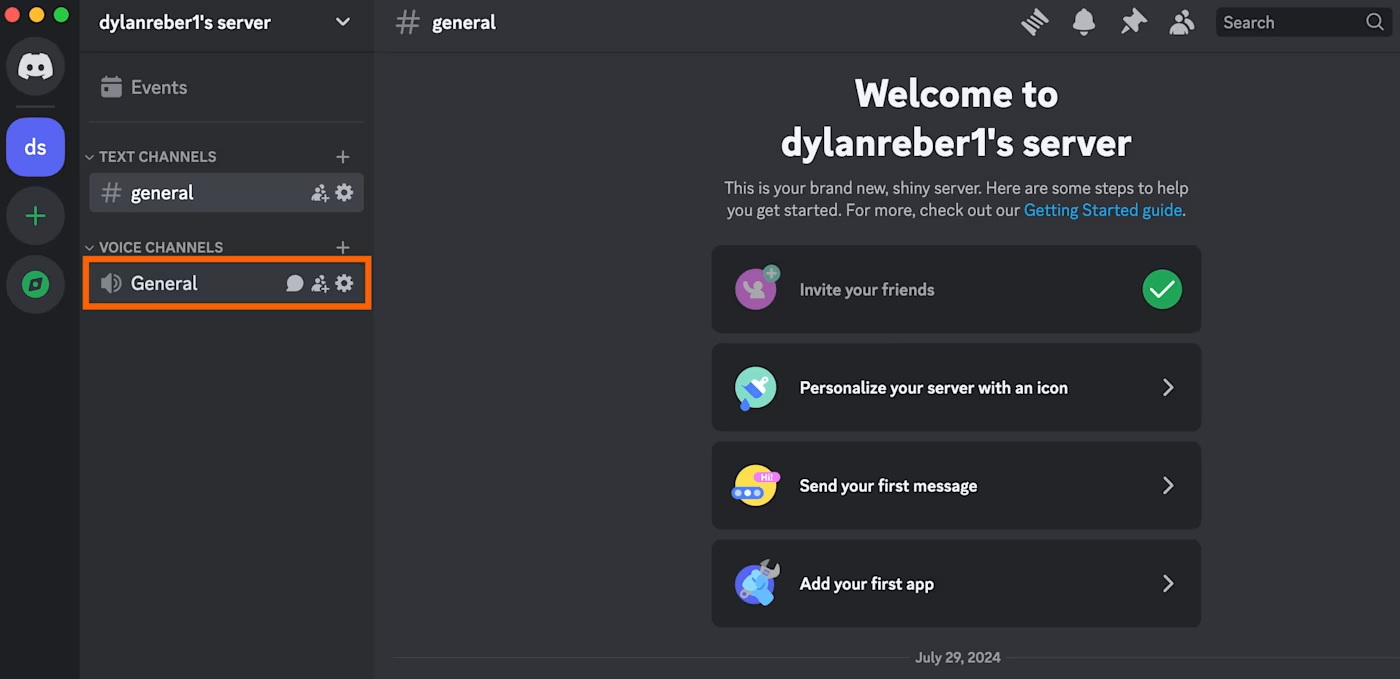Open Personalize your server with an icon
Viewport: 1400px width, 679px height.
(x=956, y=388)
